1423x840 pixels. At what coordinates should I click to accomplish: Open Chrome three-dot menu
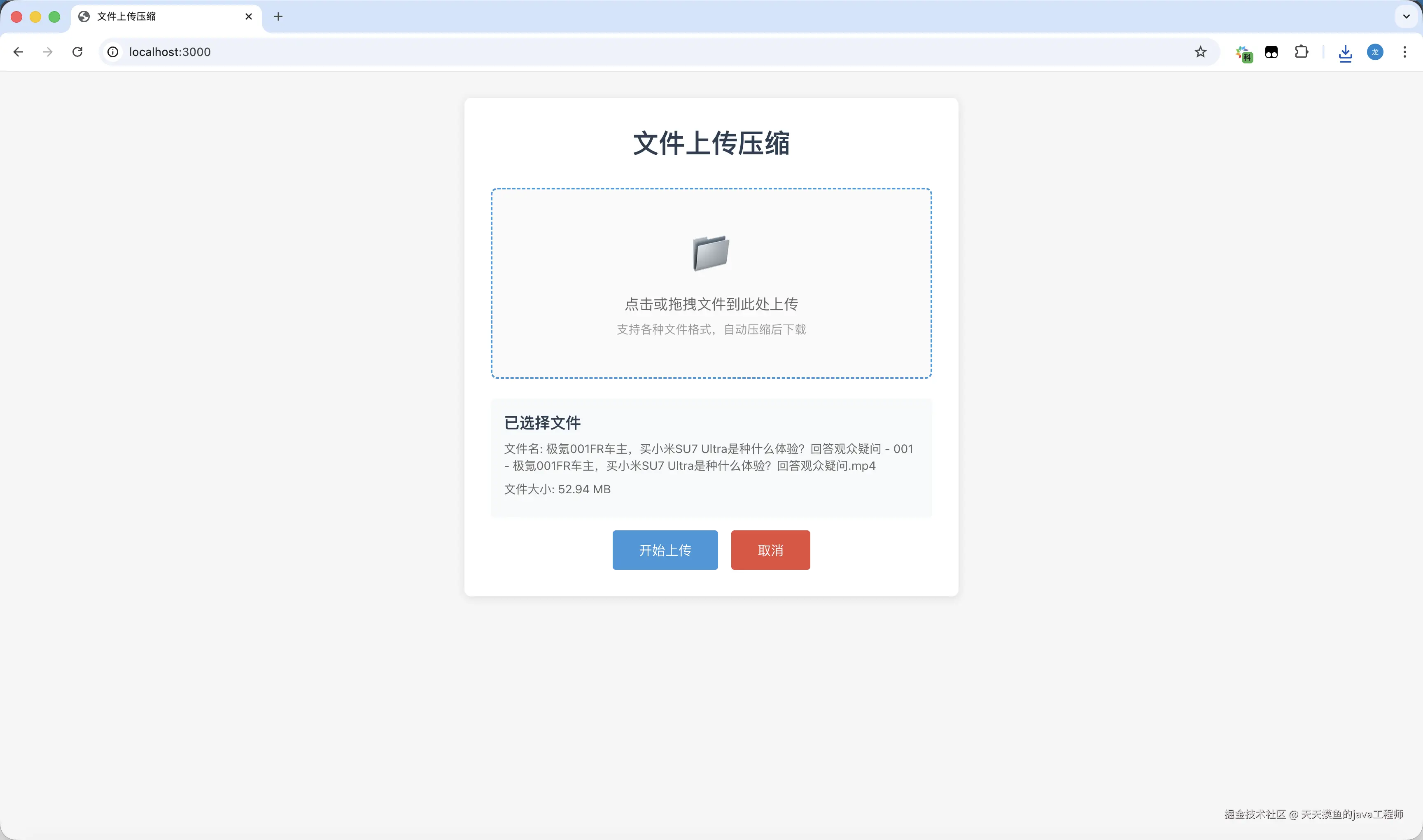tap(1405, 52)
